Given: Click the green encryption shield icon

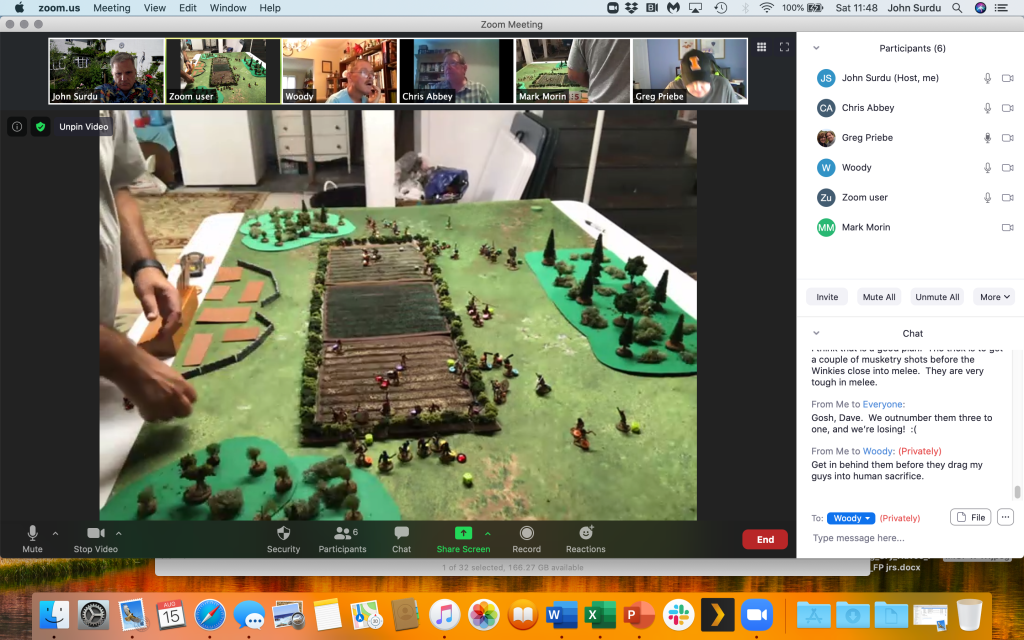Looking at the screenshot, I should point(40,127).
